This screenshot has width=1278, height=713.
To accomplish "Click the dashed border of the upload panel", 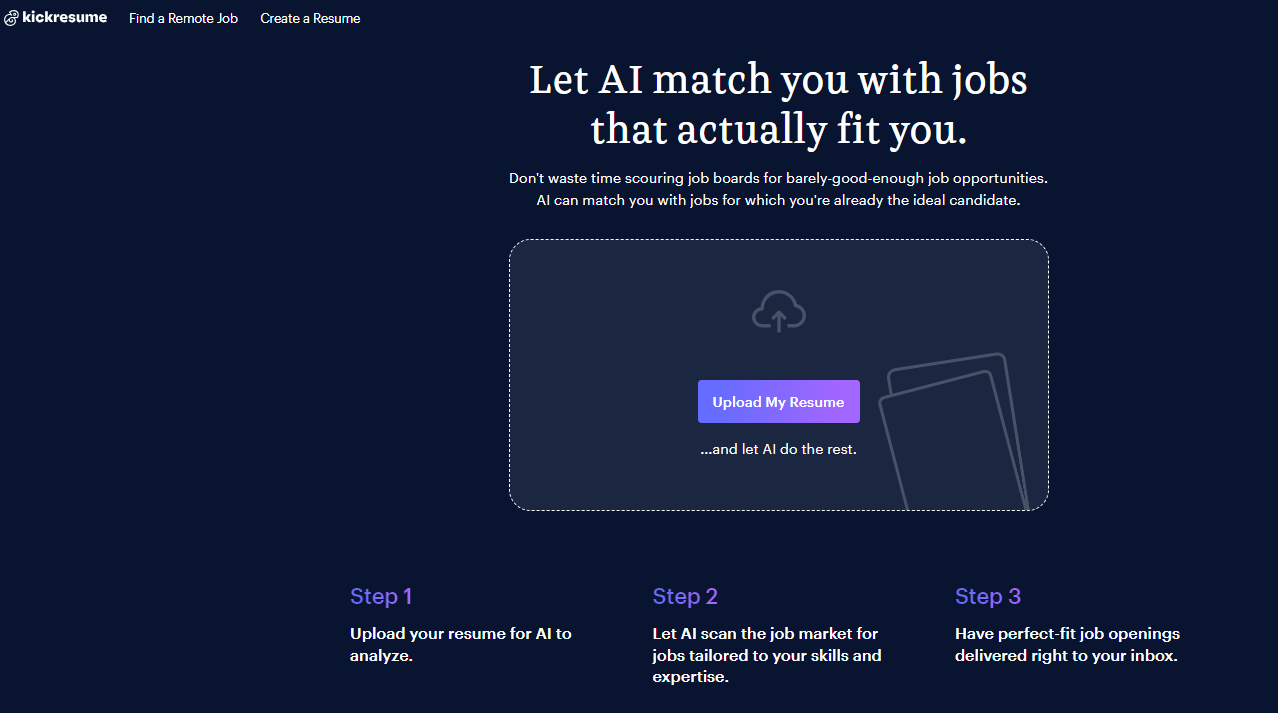I will 778,240.
